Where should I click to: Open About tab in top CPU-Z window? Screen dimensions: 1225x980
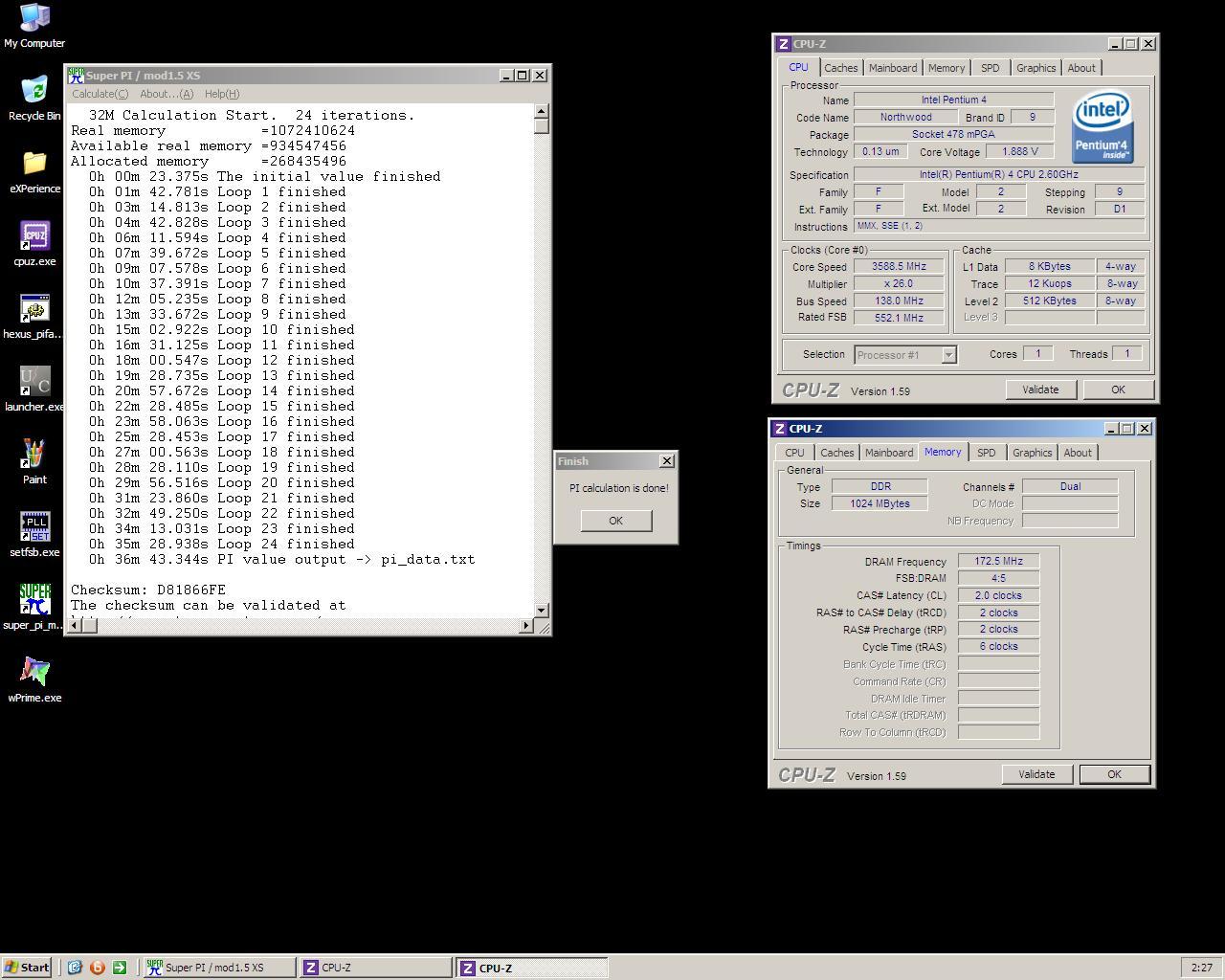click(1081, 68)
